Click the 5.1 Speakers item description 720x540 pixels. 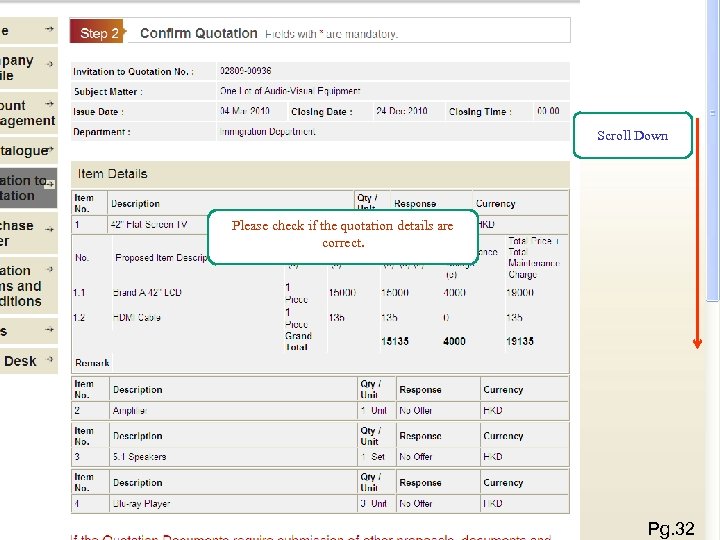[140, 457]
